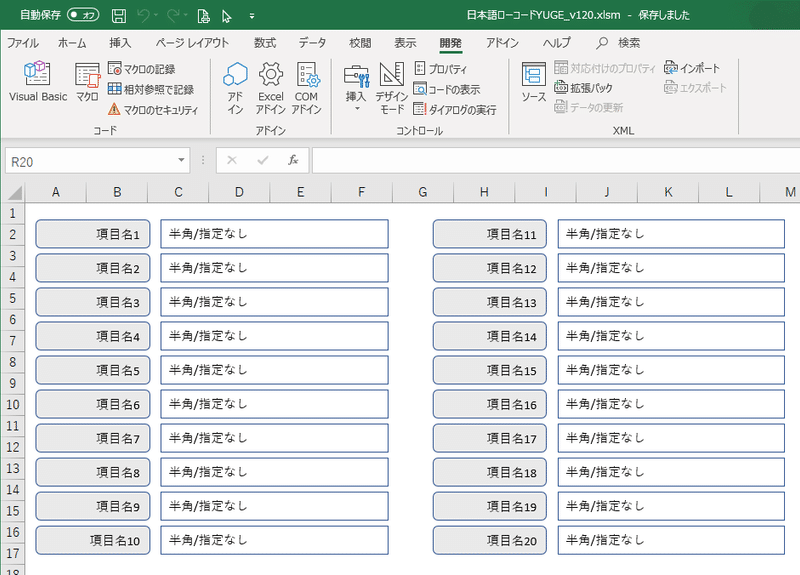Open the insert function fx icon
Screen dimensions: 800x575
[x=293, y=161]
